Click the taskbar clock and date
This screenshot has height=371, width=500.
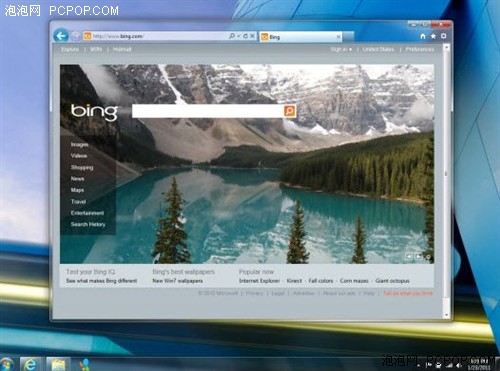(x=479, y=364)
